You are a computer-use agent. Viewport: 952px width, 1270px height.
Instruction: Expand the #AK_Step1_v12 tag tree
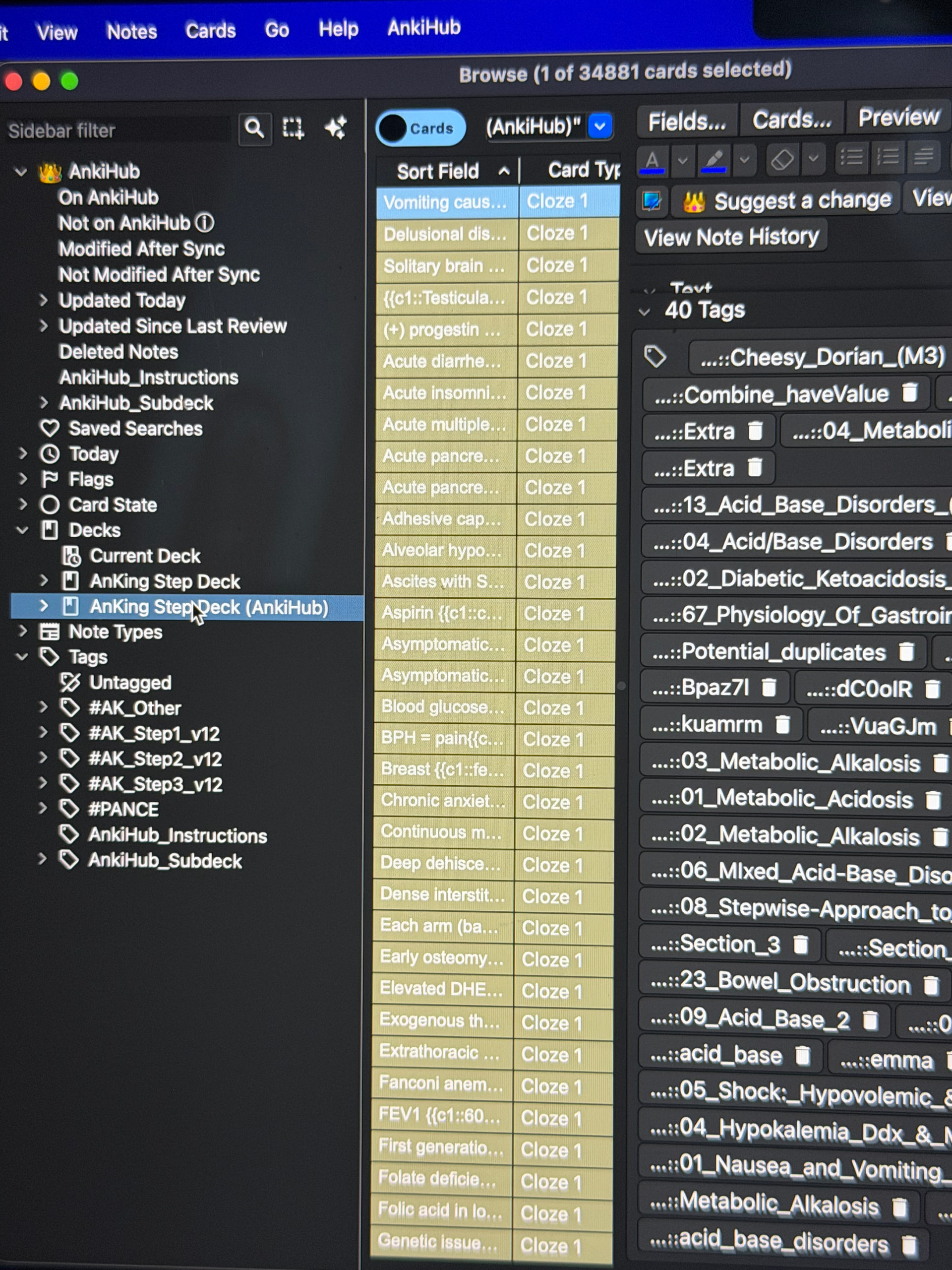tap(43, 732)
